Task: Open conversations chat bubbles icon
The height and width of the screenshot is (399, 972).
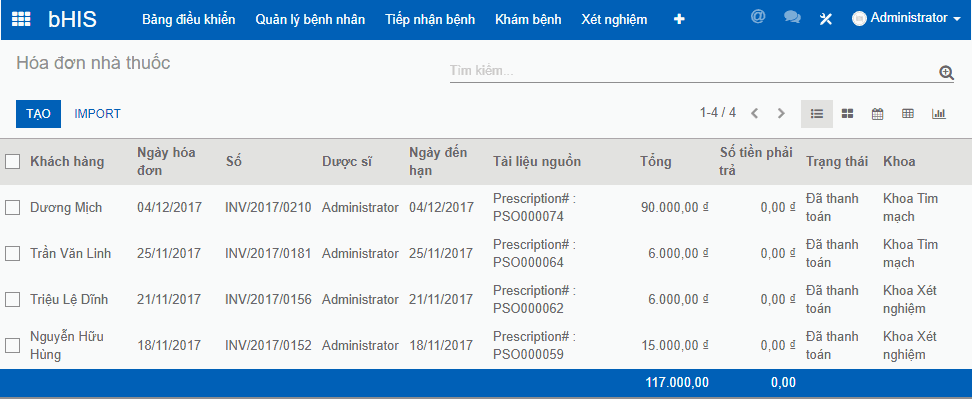Action: [x=792, y=17]
